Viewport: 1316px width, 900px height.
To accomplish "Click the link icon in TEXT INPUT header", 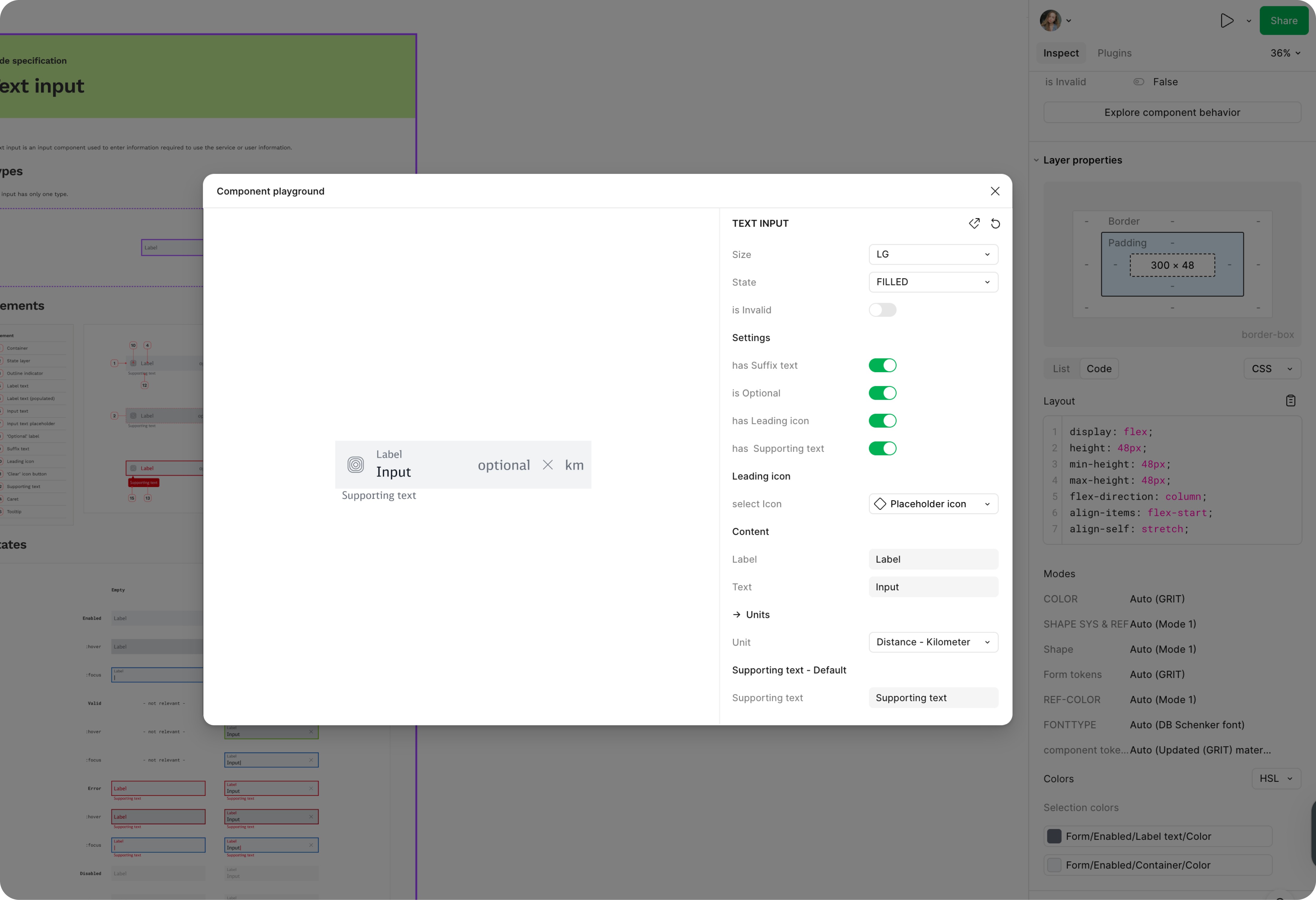I will coord(974,224).
